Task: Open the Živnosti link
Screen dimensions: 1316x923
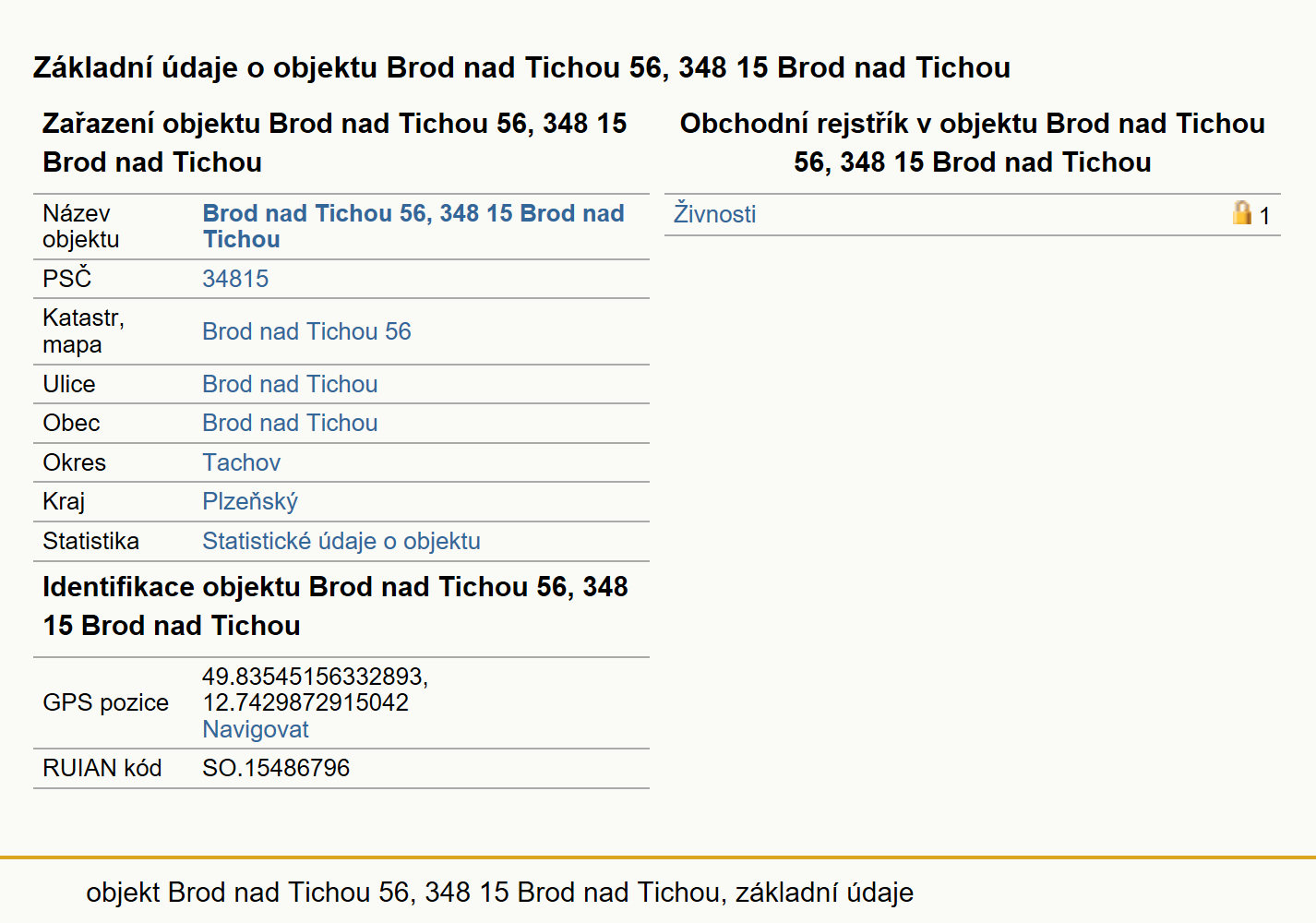Action: pyautogui.click(x=714, y=214)
